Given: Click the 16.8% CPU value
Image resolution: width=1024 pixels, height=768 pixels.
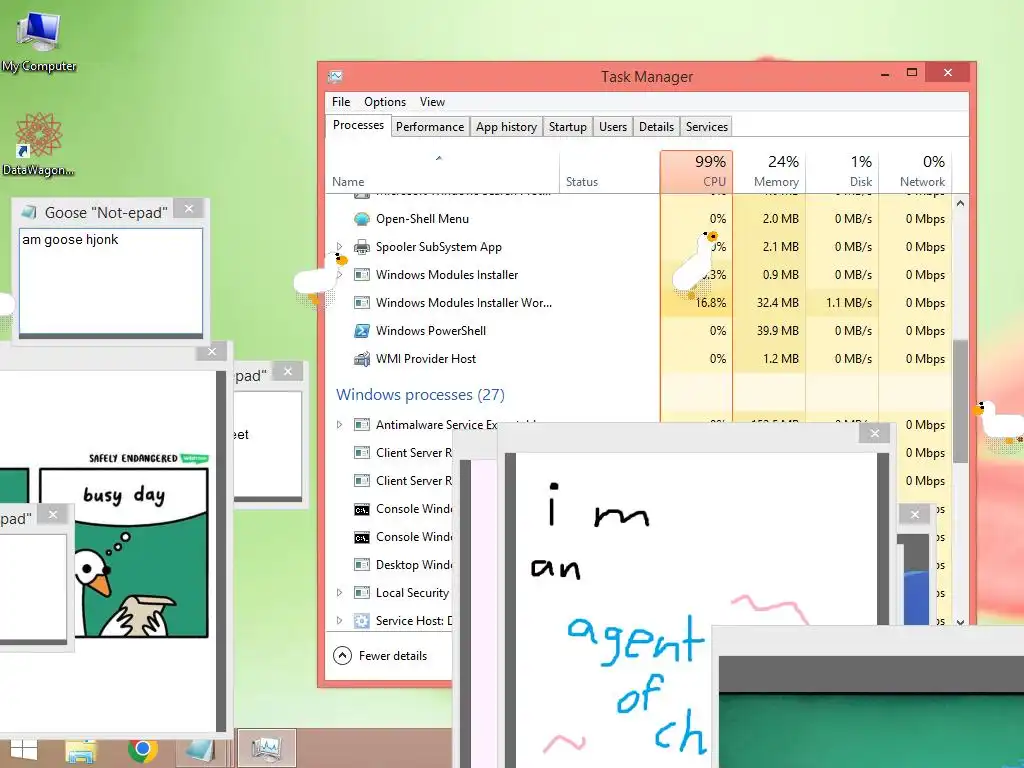Looking at the screenshot, I should tap(711, 303).
